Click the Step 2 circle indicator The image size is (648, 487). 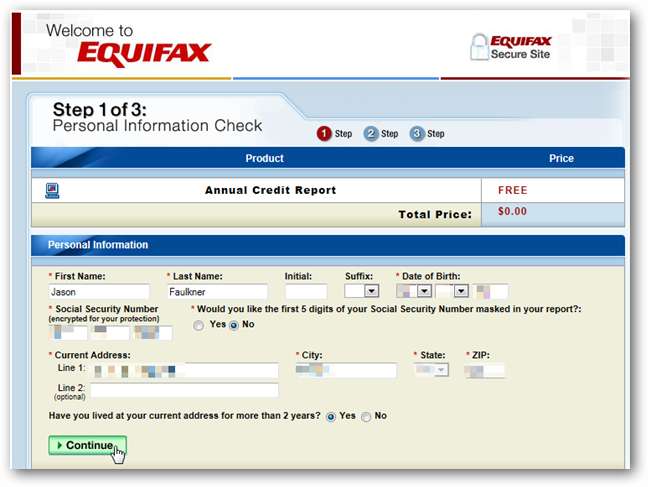click(371, 134)
